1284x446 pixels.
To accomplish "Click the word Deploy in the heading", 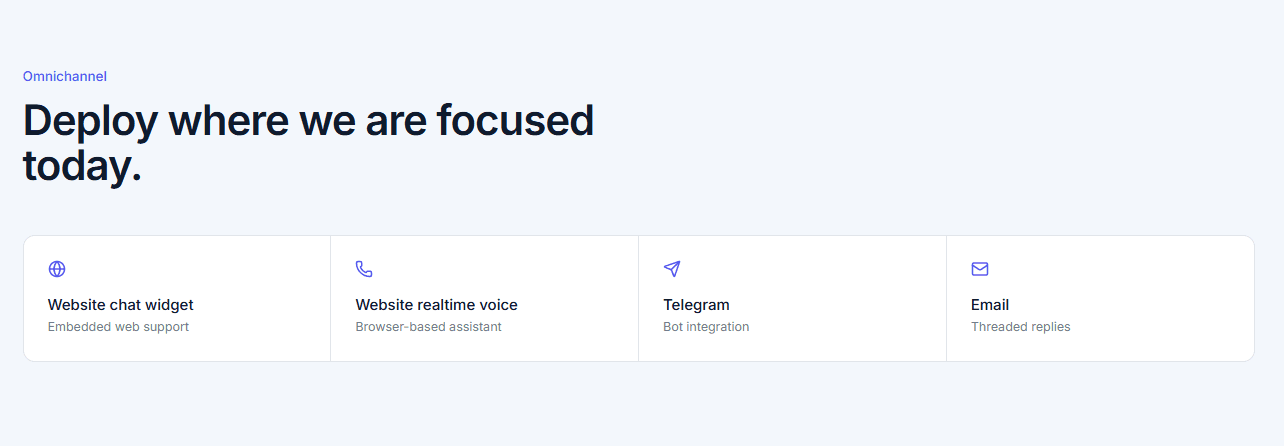I will point(91,121).
